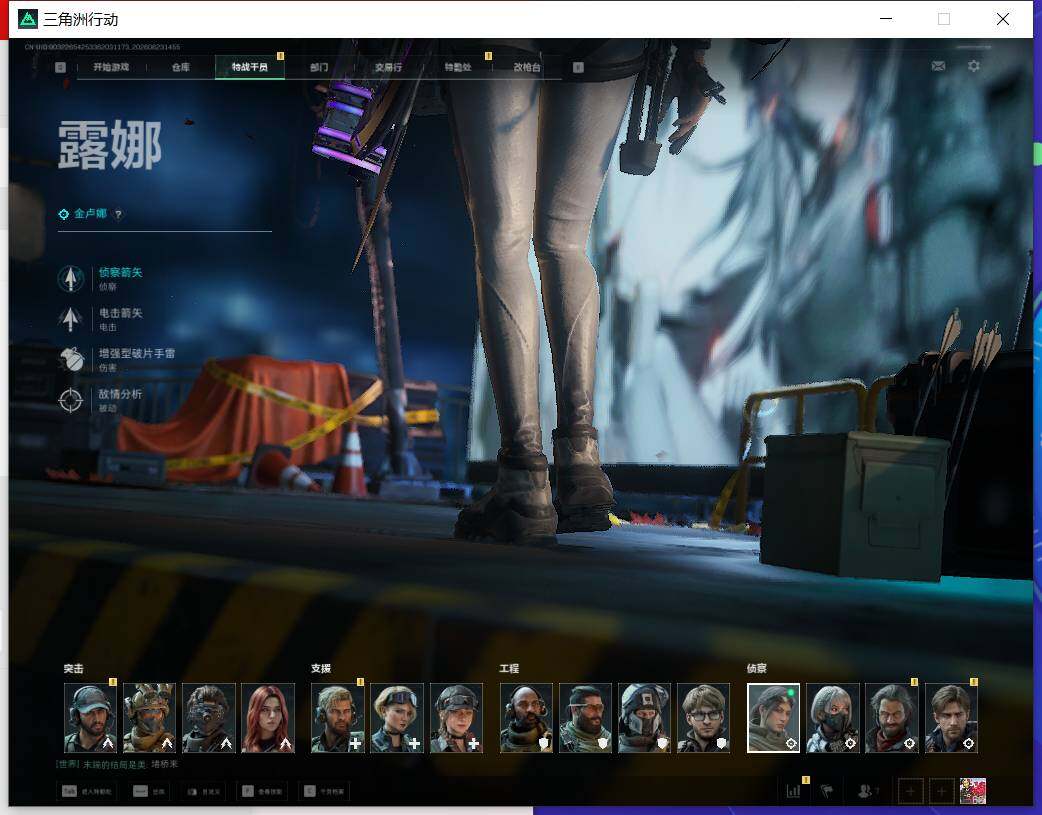Viewport: 1042px width, 815px height.
Task: Open the settings gear icon
Action: click(x=974, y=66)
